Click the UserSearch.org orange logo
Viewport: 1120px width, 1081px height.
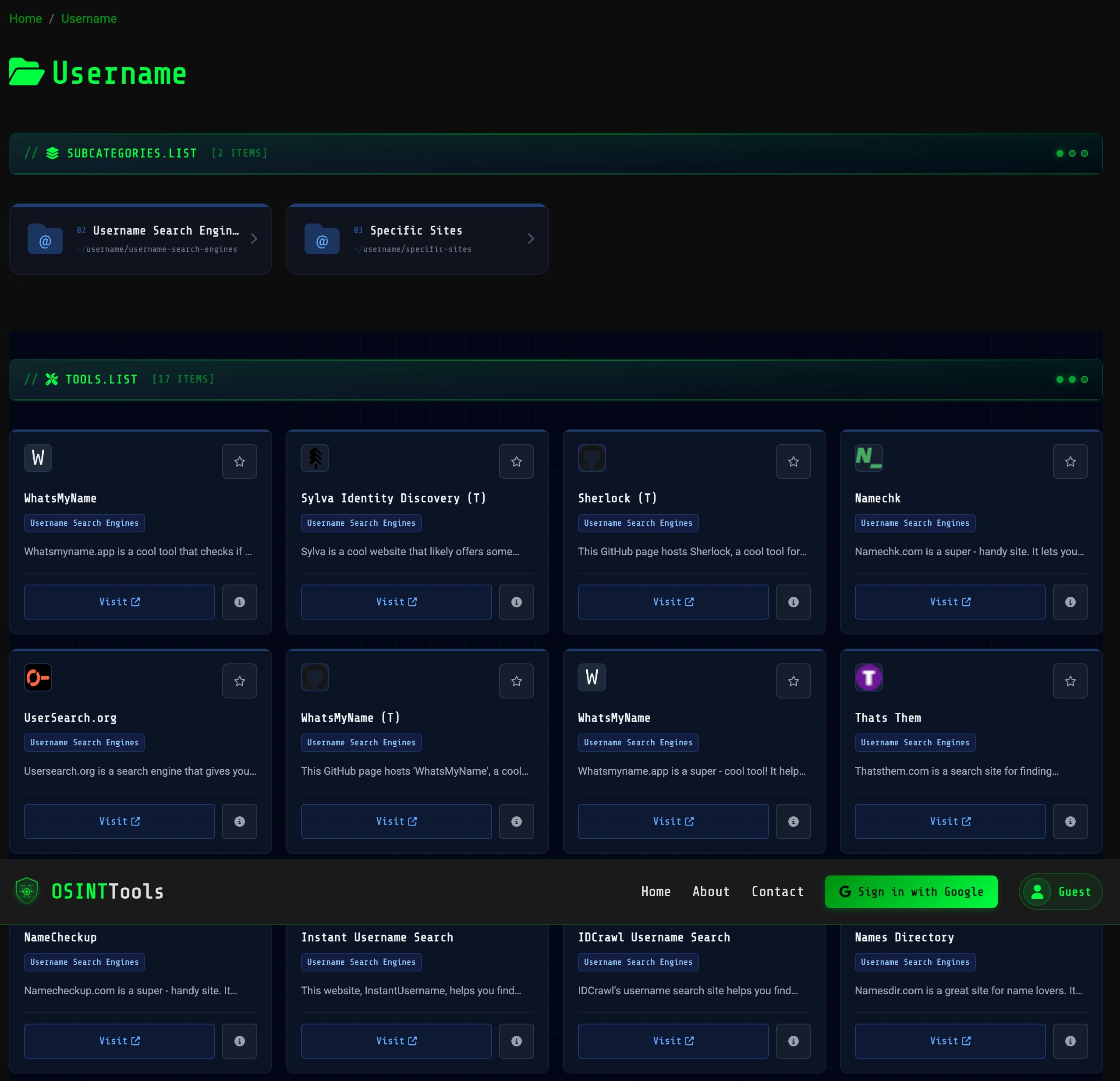click(38, 677)
